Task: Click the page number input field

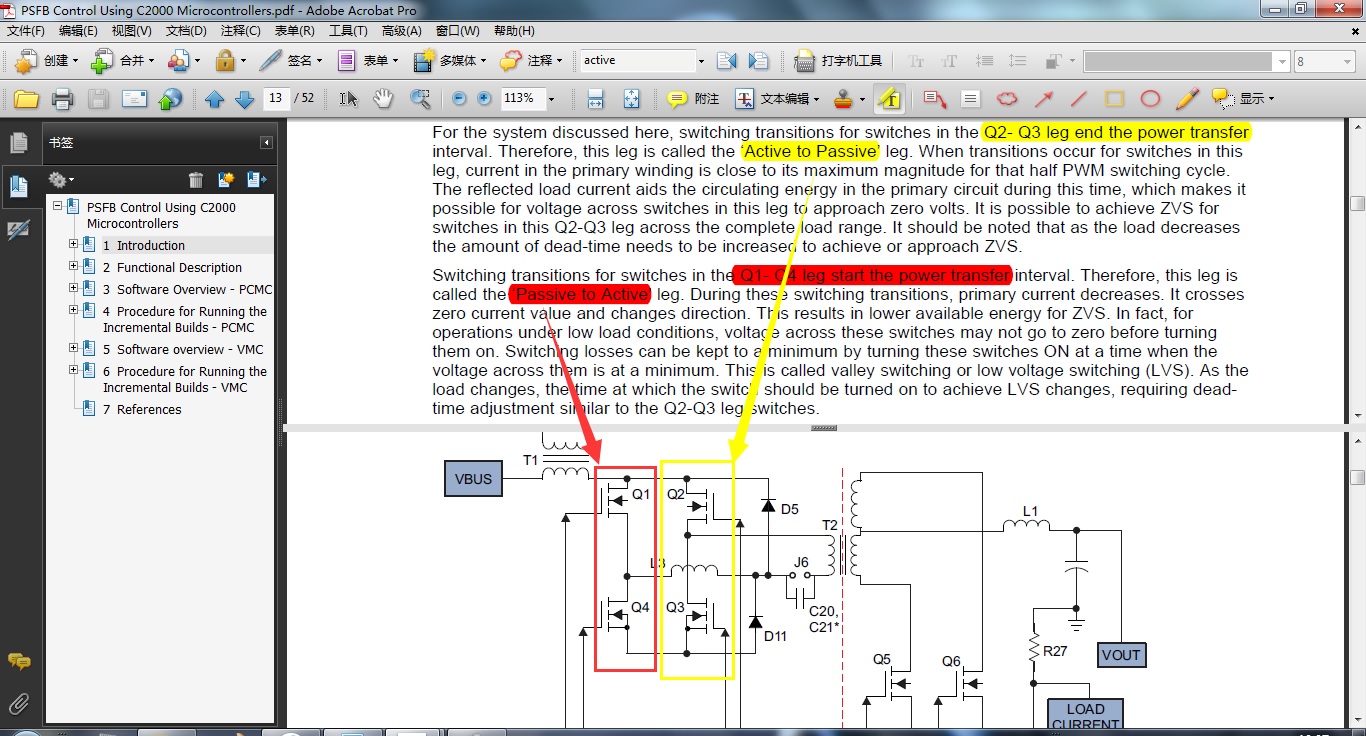Action: coord(276,99)
